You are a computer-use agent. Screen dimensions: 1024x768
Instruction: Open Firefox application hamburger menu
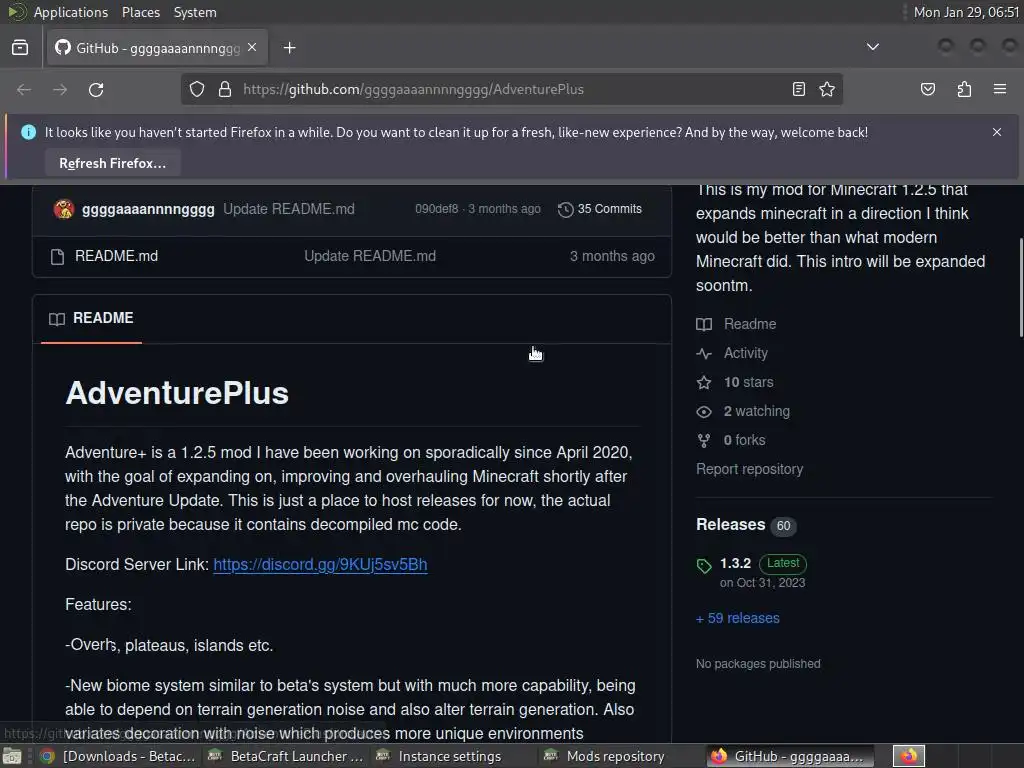(999, 89)
